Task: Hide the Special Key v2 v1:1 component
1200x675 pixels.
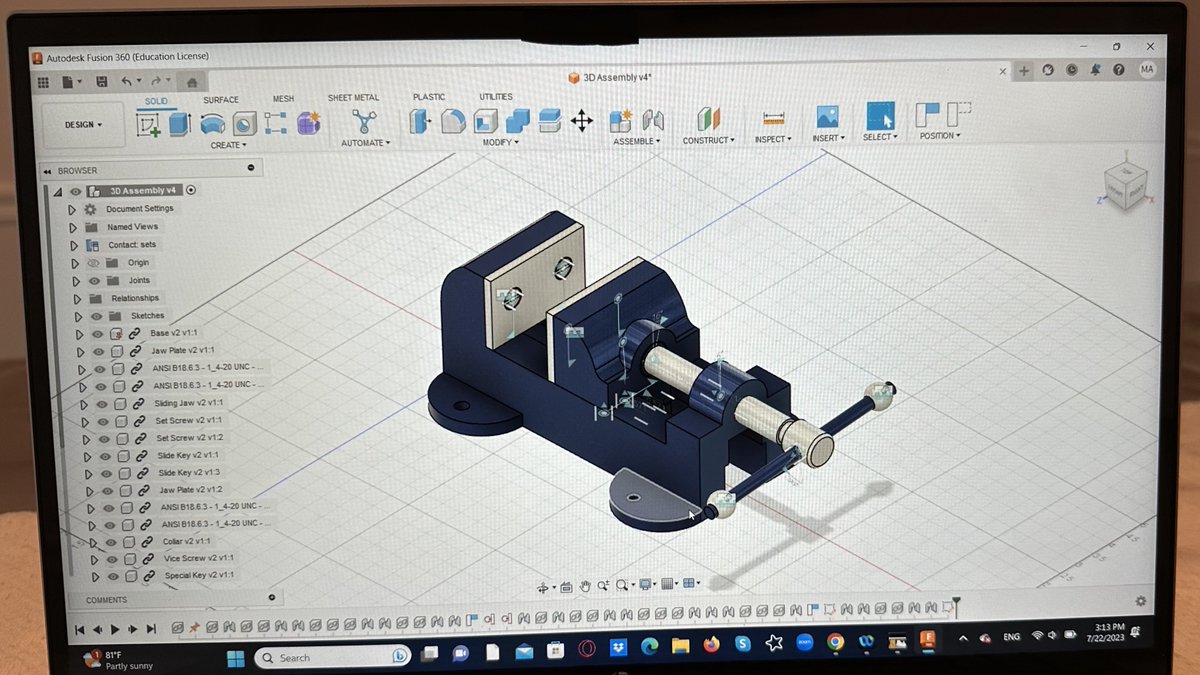Action: point(113,577)
